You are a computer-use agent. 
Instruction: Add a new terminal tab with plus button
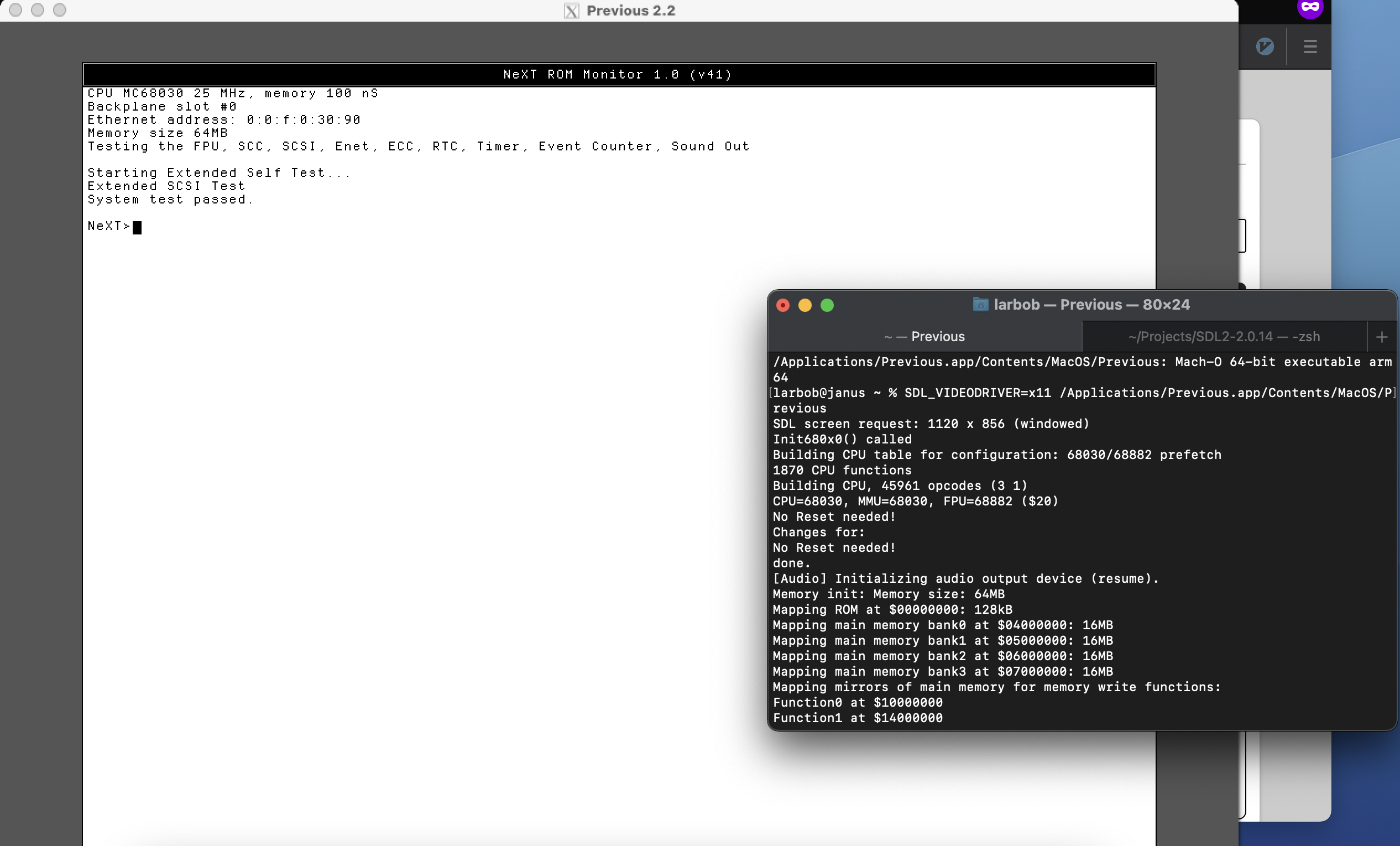point(1382,337)
